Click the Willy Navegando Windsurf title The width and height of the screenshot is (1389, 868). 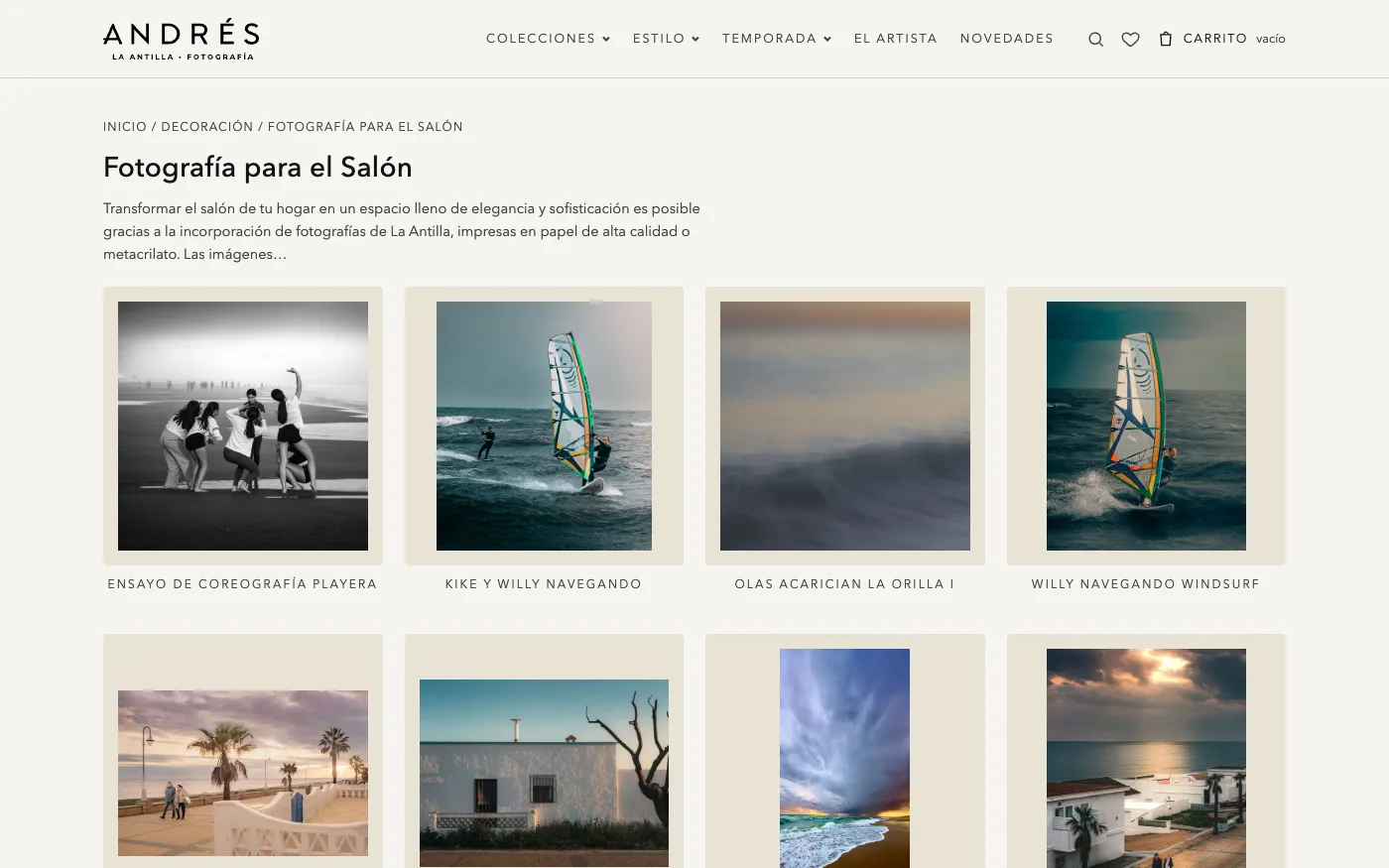click(1146, 584)
